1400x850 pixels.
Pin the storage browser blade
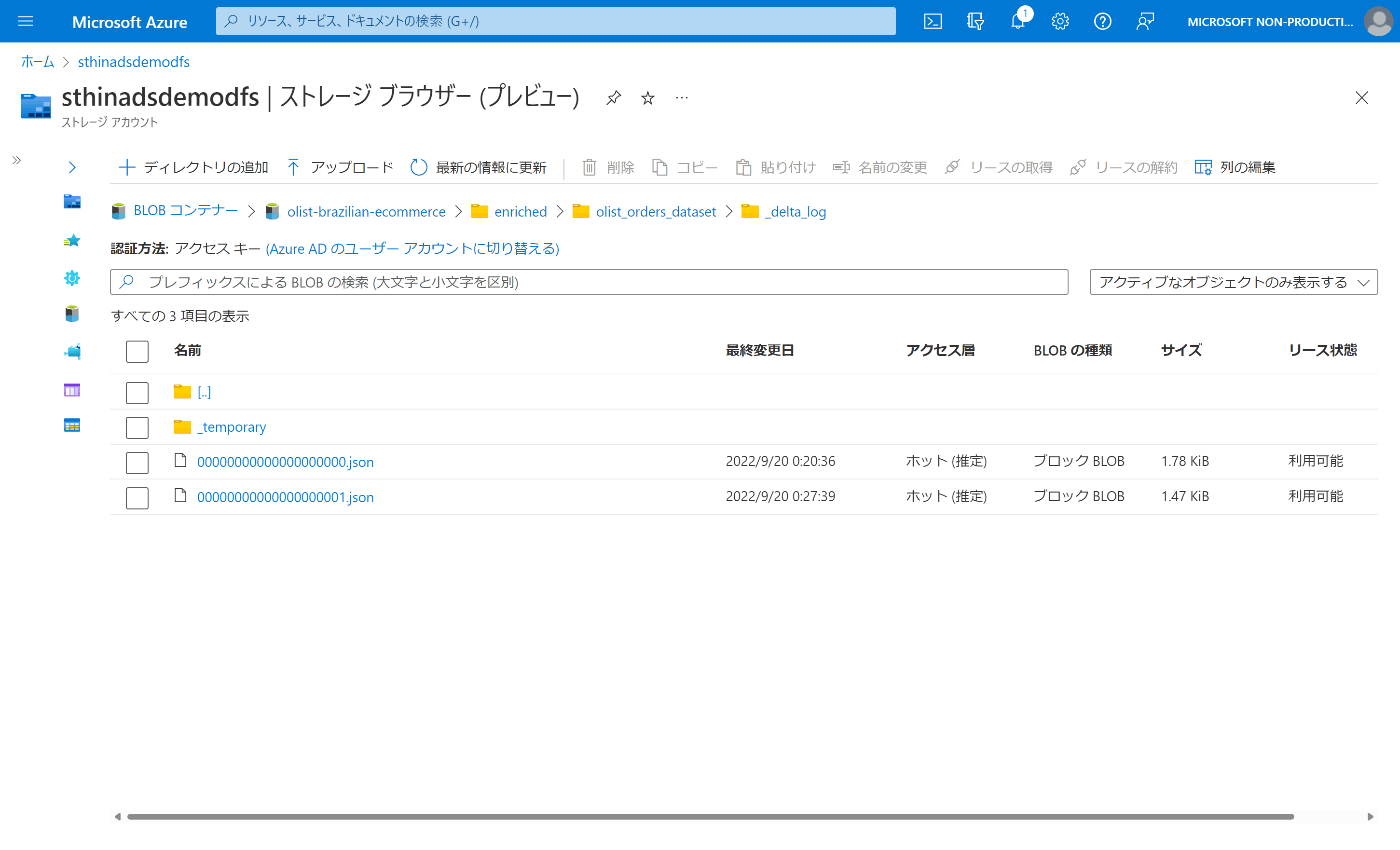pyautogui.click(x=613, y=97)
